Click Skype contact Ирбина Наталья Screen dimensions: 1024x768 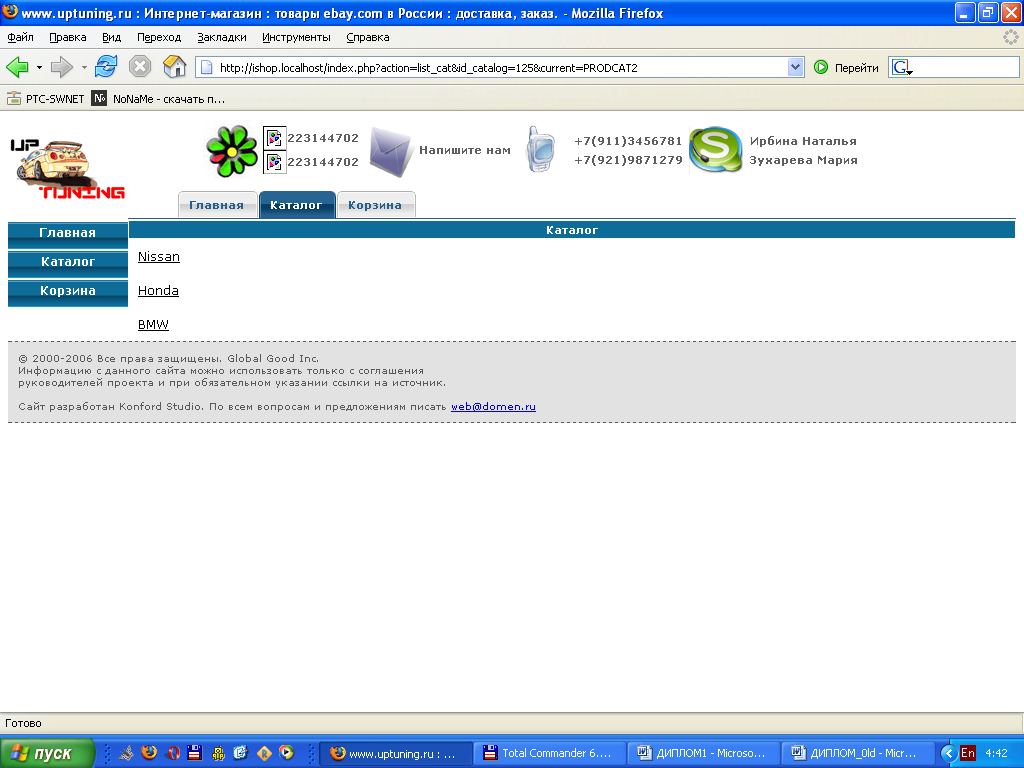803,141
